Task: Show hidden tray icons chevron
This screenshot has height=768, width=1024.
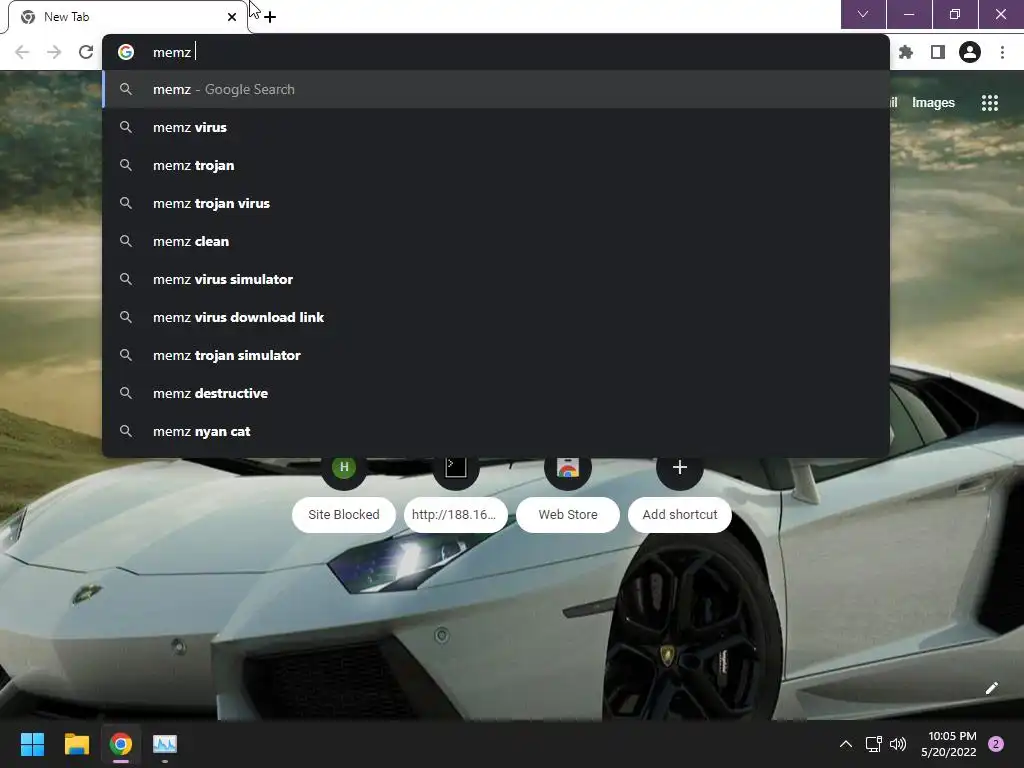Action: pyautogui.click(x=846, y=744)
